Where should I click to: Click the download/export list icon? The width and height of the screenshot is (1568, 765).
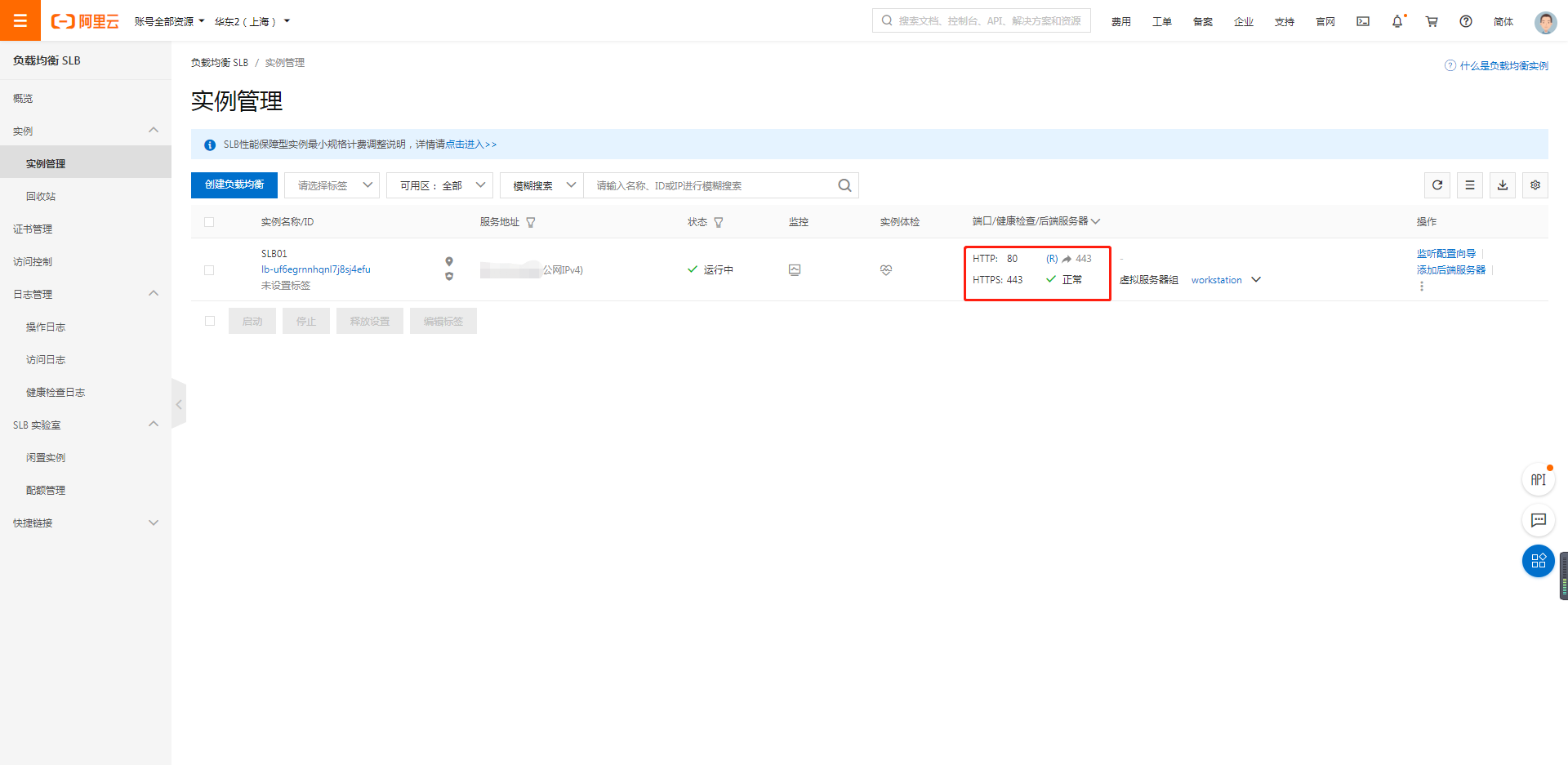1503,185
